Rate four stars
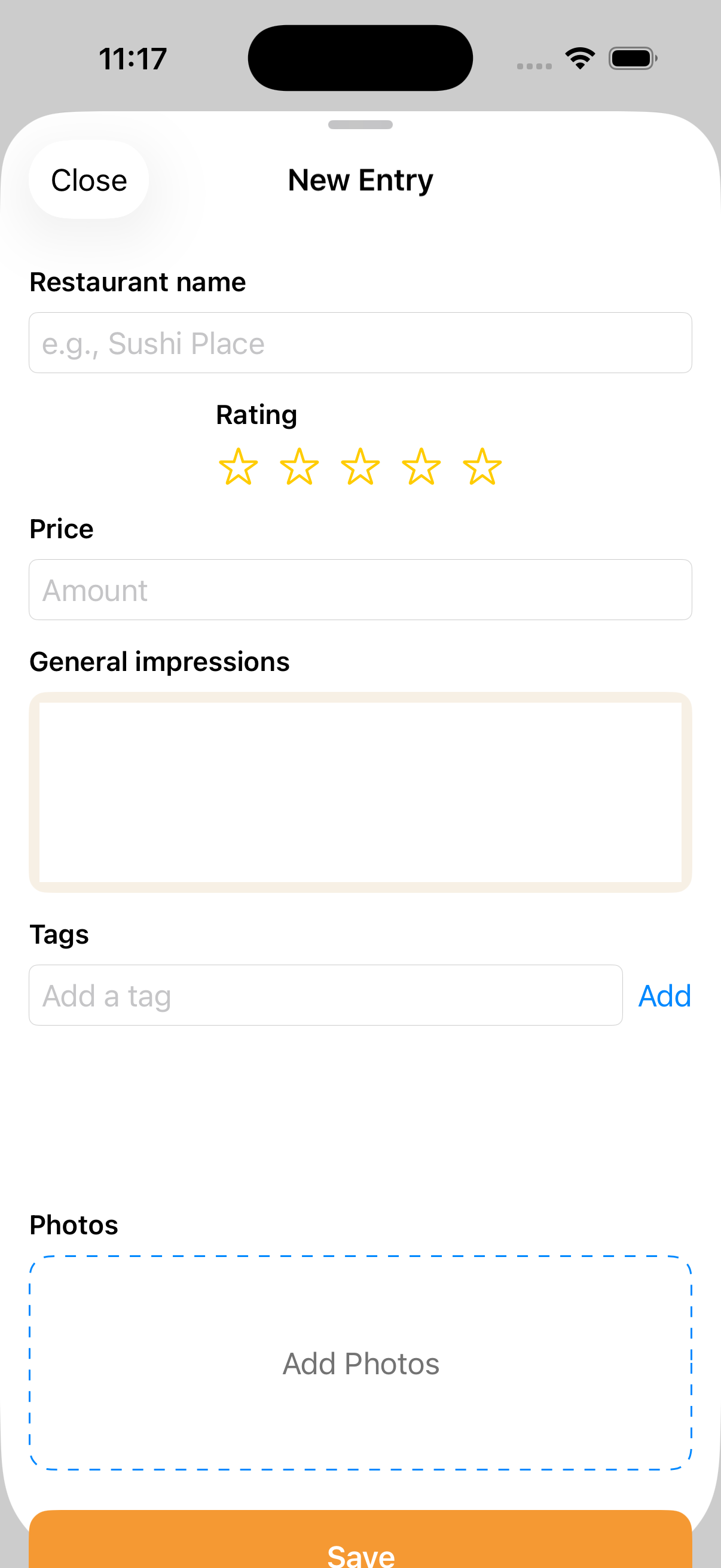The image size is (721, 1568). tap(421, 467)
